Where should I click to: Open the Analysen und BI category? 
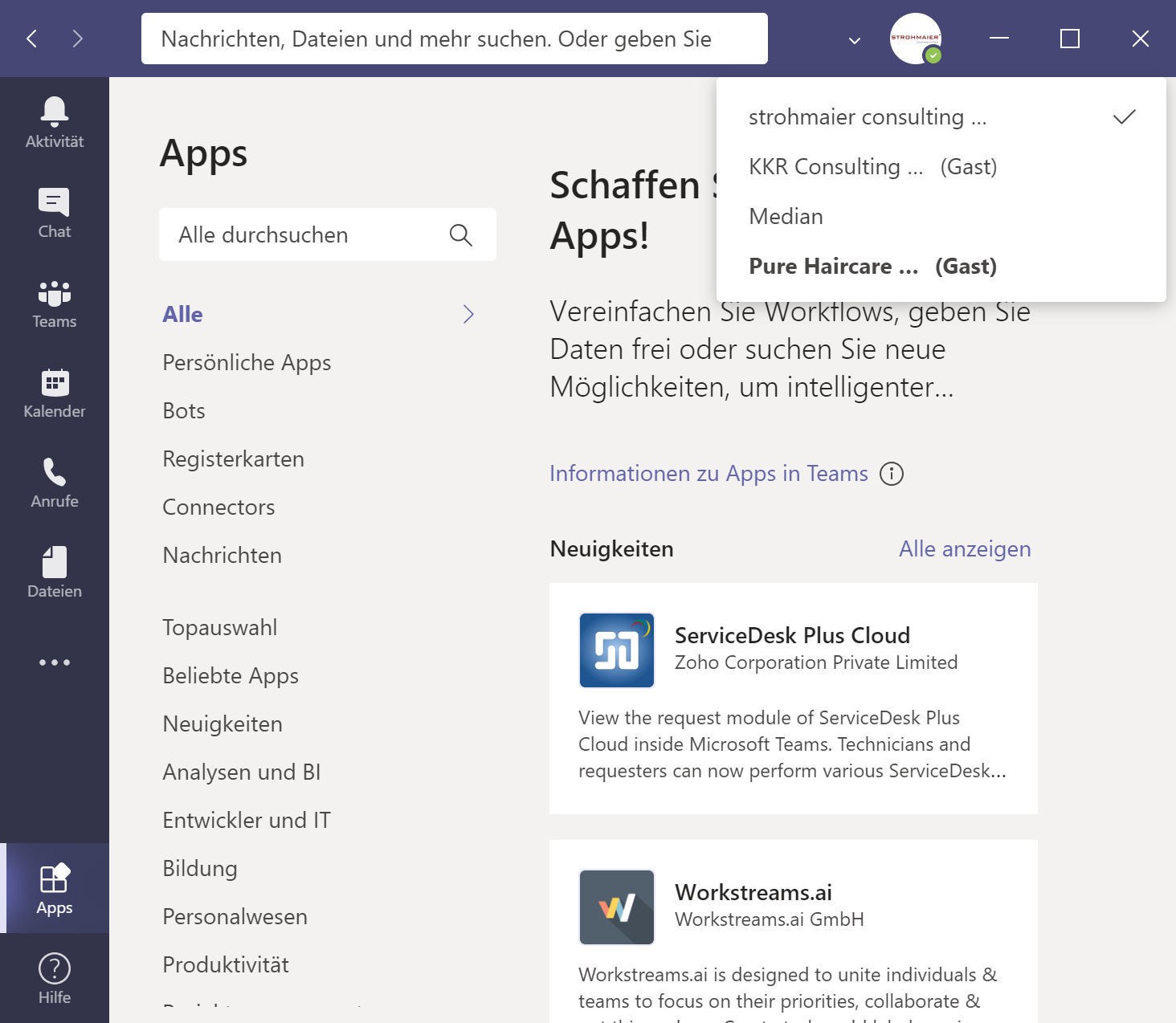tap(242, 772)
